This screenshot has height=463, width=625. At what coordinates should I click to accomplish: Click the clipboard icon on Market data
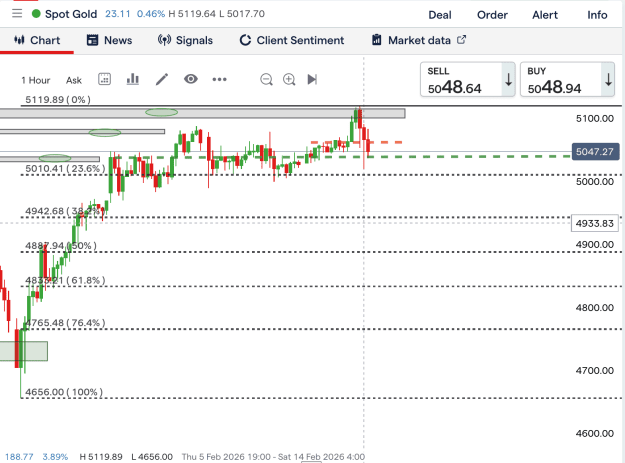click(377, 40)
